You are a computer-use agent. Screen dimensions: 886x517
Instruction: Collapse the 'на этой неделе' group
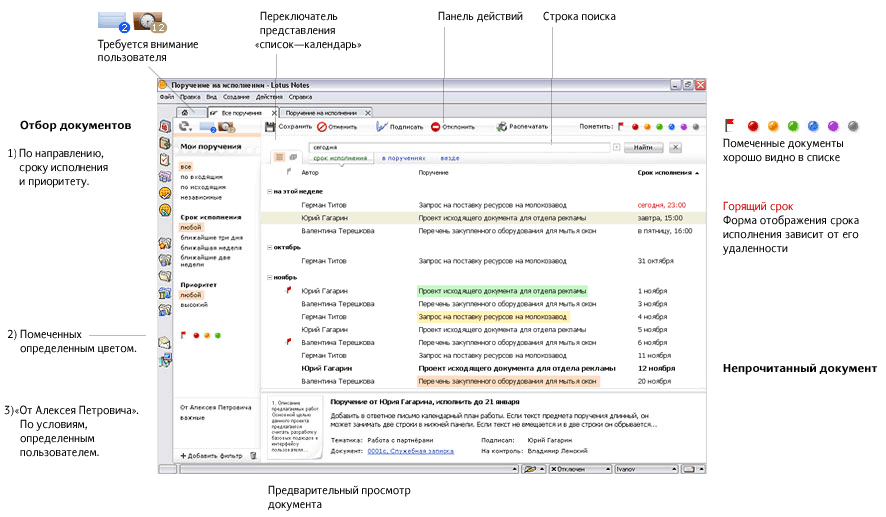coord(270,191)
